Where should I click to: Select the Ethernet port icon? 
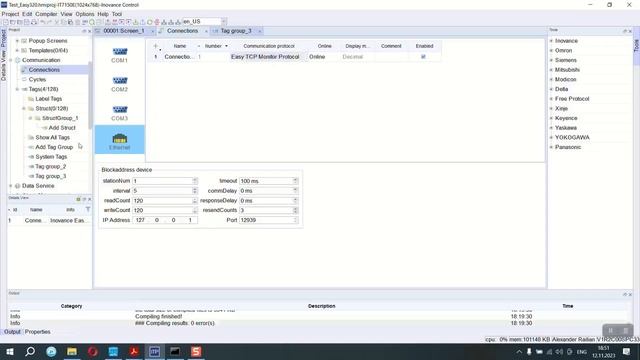[x=120, y=140]
